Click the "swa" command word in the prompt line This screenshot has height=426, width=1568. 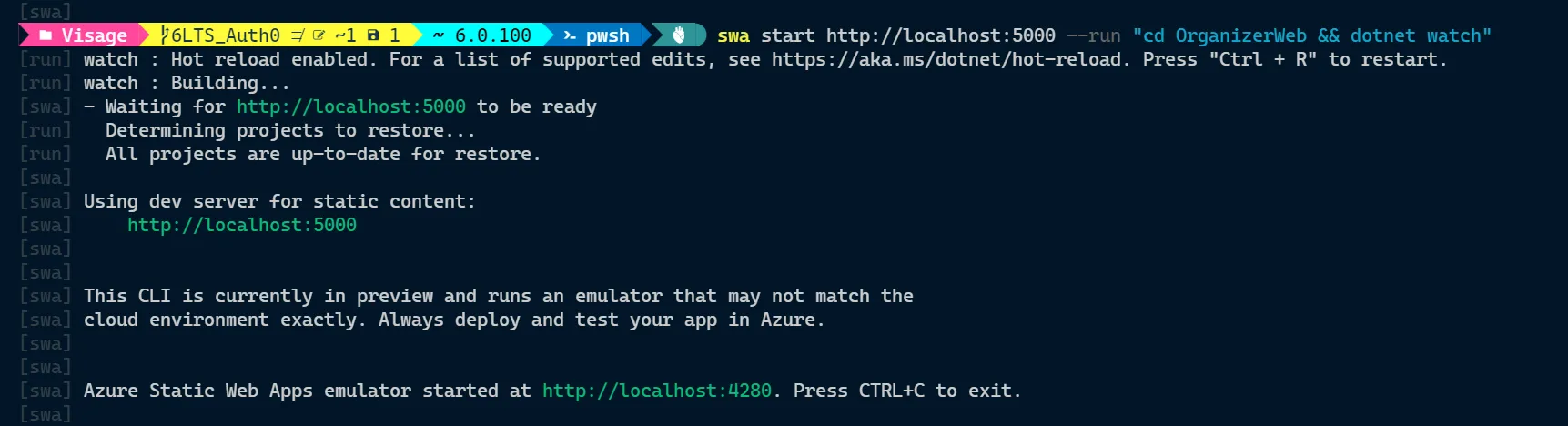coord(733,35)
